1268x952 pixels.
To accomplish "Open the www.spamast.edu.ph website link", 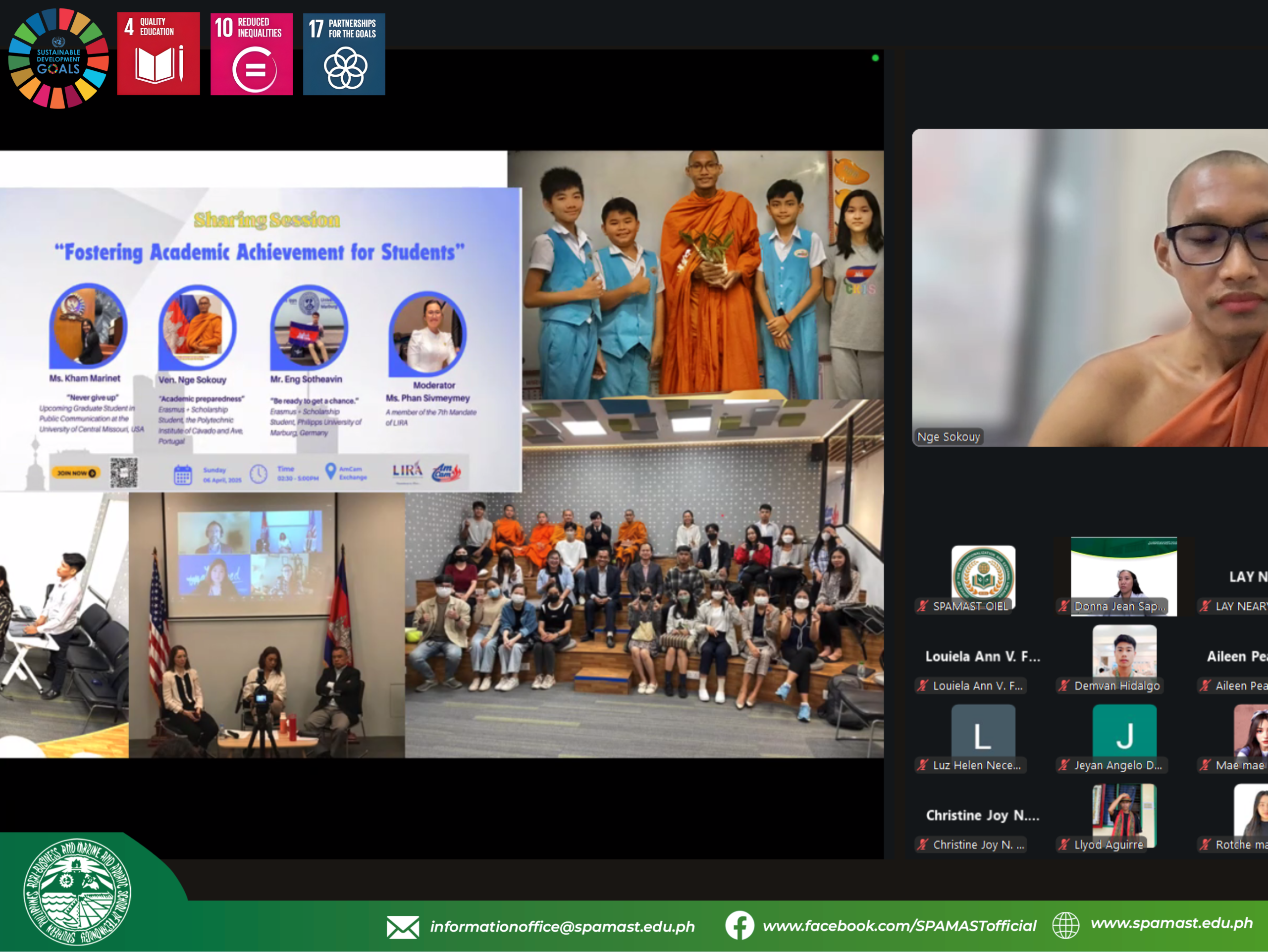I will [x=1171, y=923].
